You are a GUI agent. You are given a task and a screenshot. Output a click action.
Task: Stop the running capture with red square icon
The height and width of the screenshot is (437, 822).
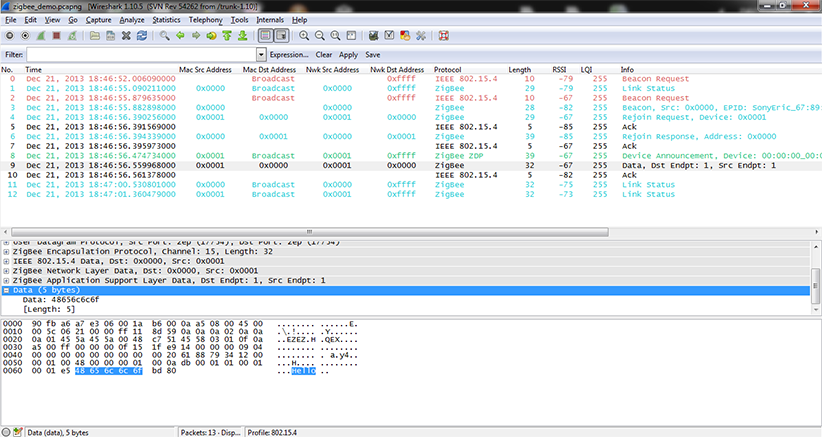pyautogui.click(x=57, y=36)
